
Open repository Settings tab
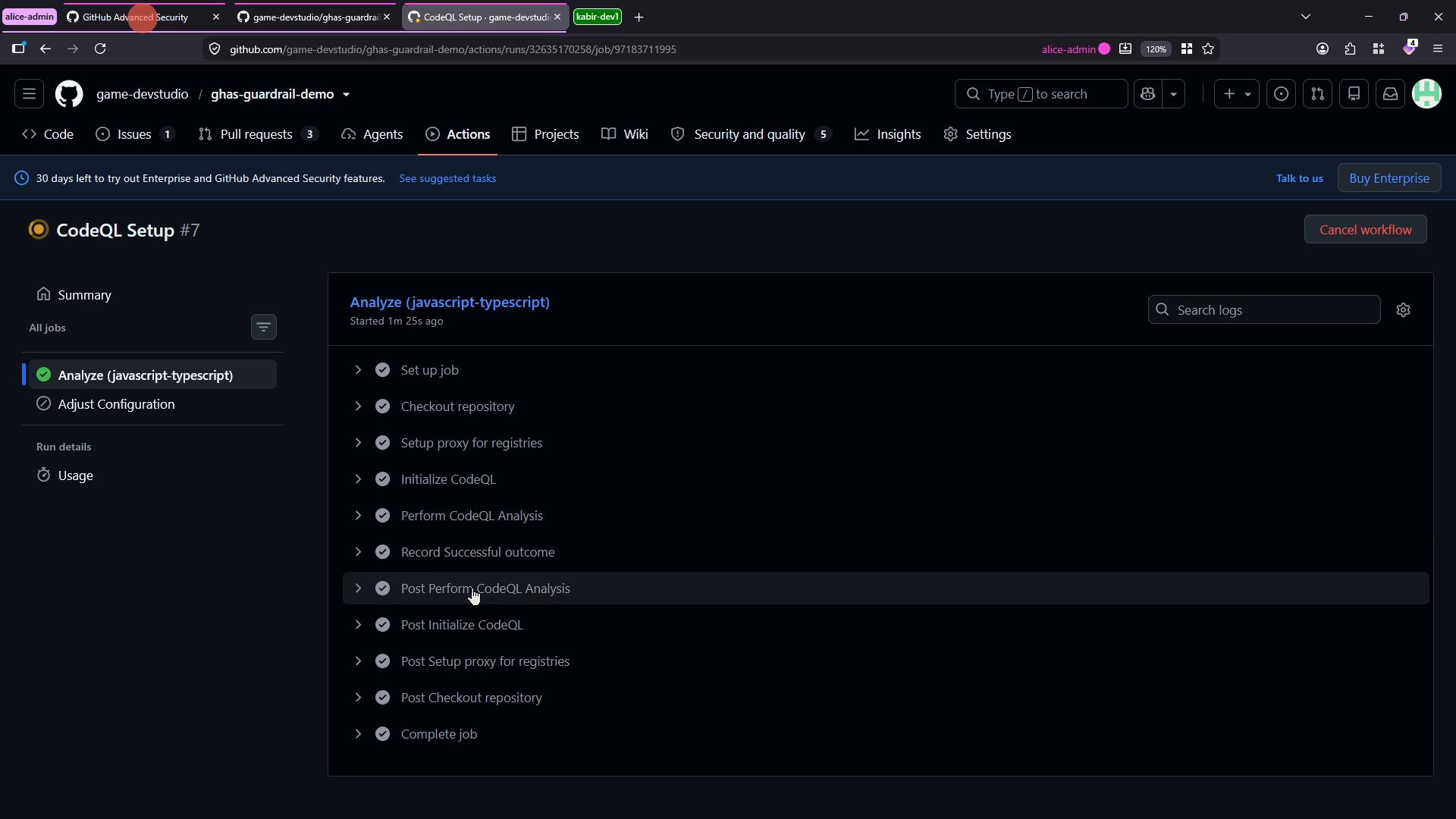click(x=977, y=134)
